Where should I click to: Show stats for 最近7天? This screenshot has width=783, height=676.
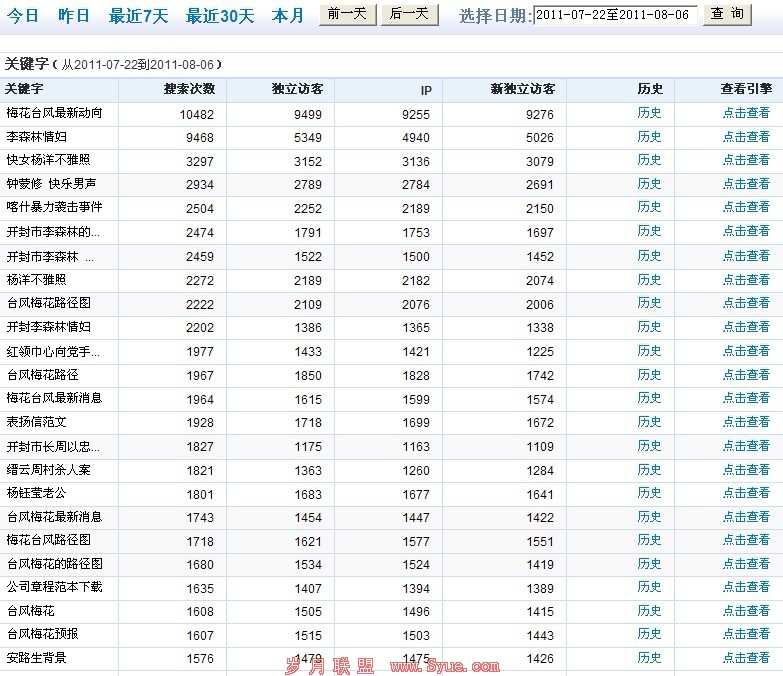(x=138, y=16)
